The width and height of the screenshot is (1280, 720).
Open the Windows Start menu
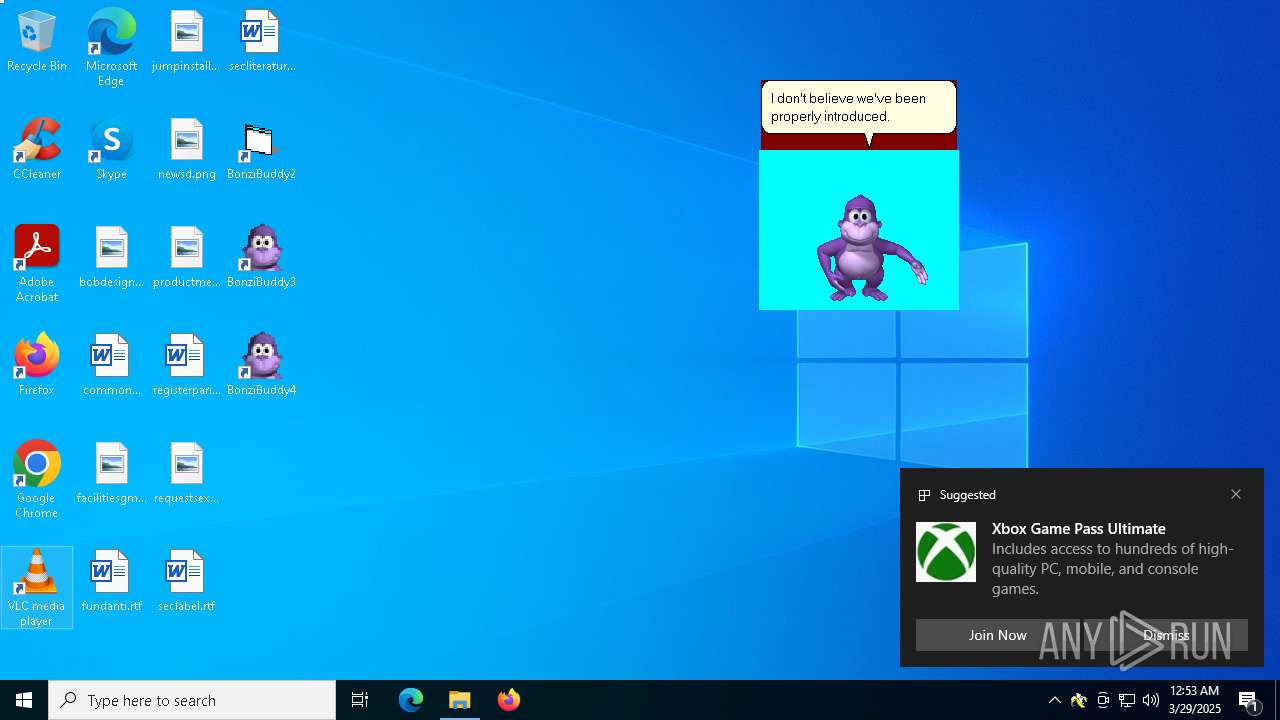click(x=24, y=700)
